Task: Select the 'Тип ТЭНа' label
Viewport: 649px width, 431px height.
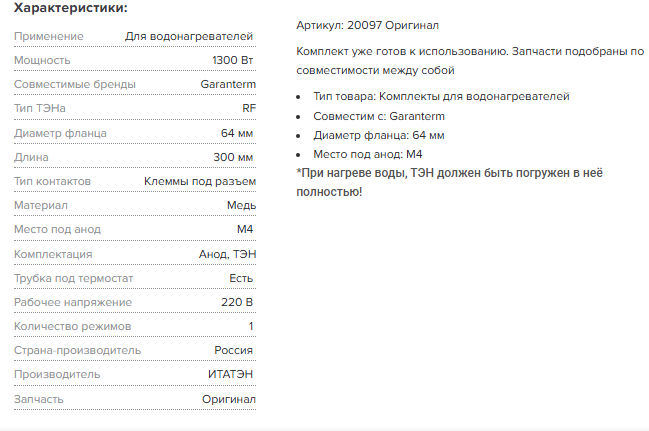Action: pos(40,108)
